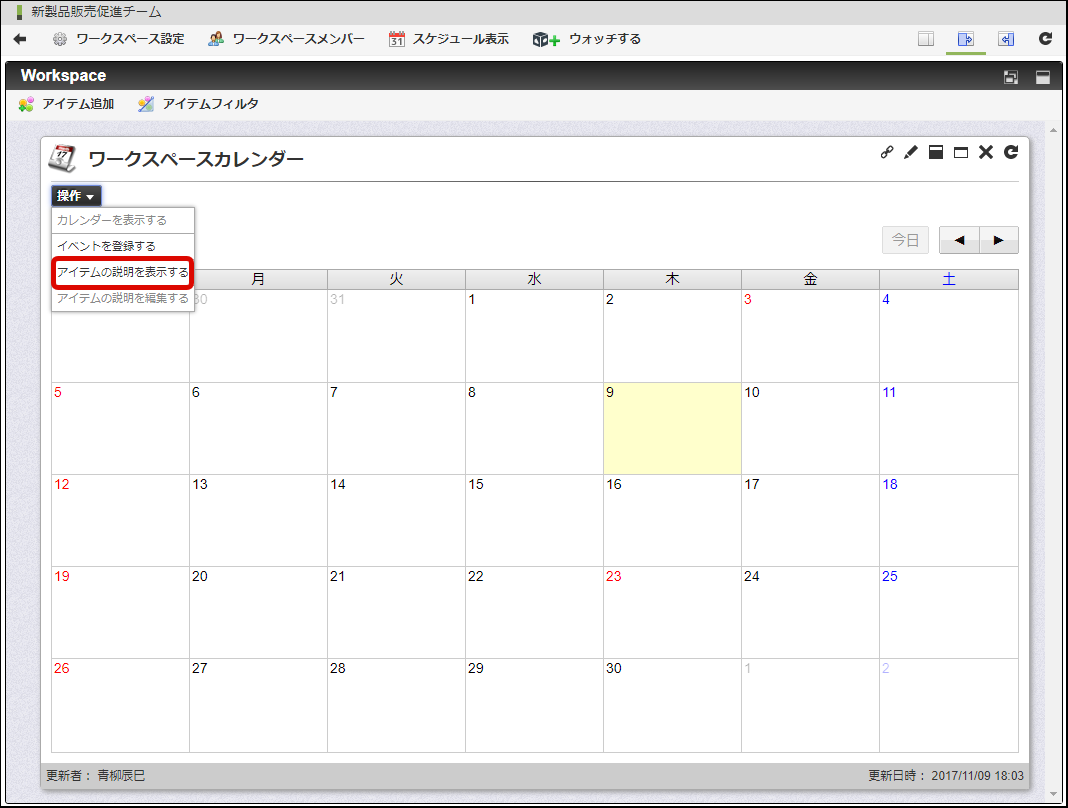
Task: Click the スケジュール表示 label
Action: point(460,40)
